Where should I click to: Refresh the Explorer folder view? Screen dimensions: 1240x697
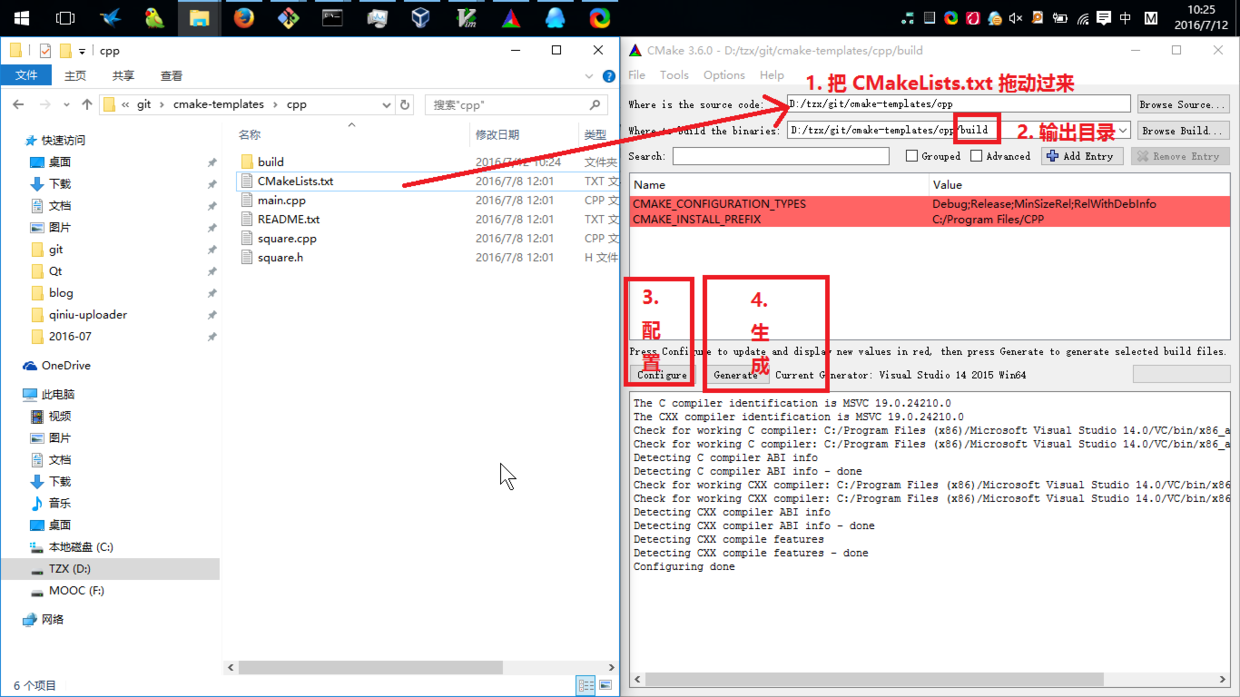pyautogui.click(x=405, y=105)
